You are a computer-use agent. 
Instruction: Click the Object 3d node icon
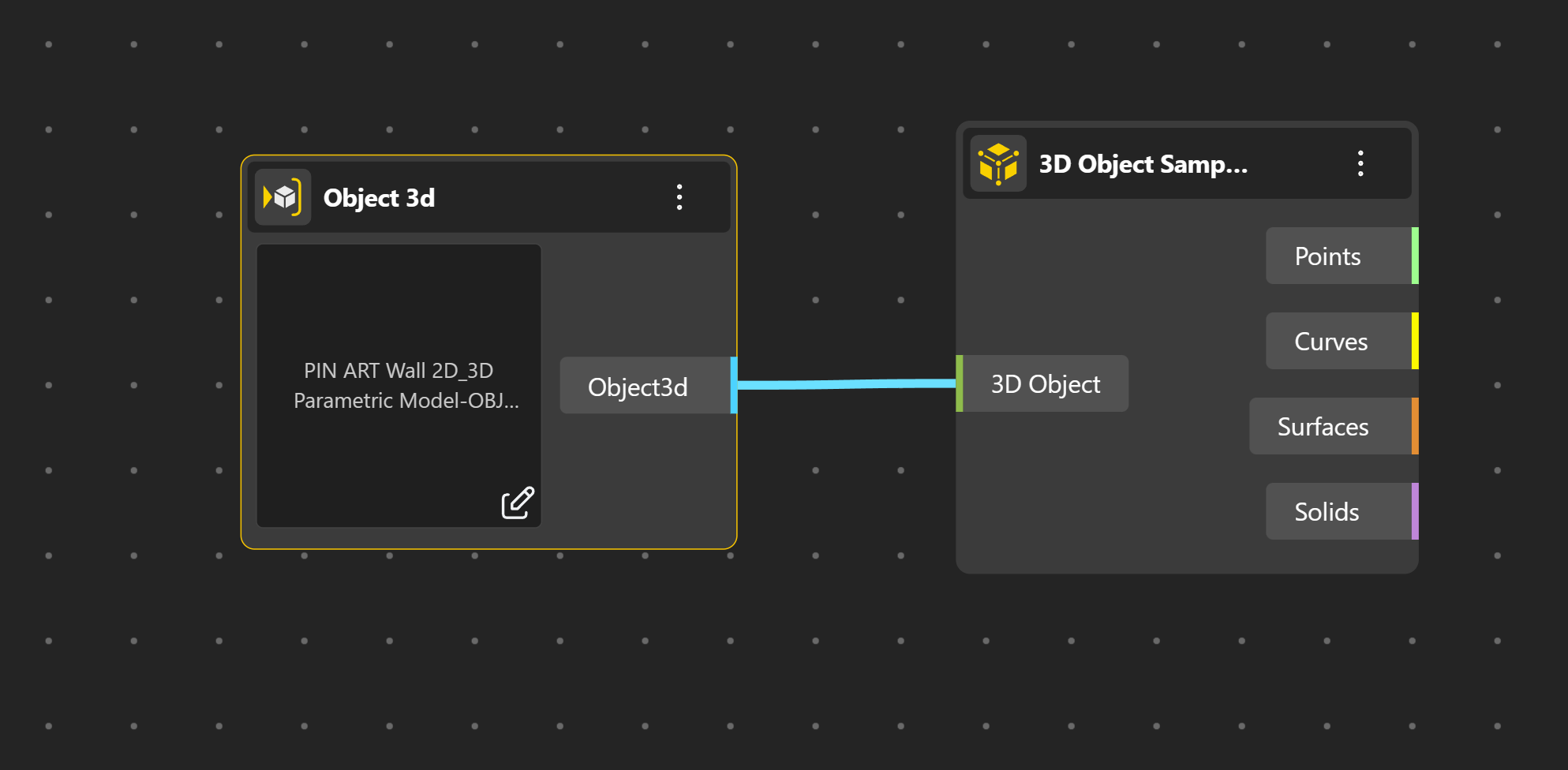coord(283,197)
